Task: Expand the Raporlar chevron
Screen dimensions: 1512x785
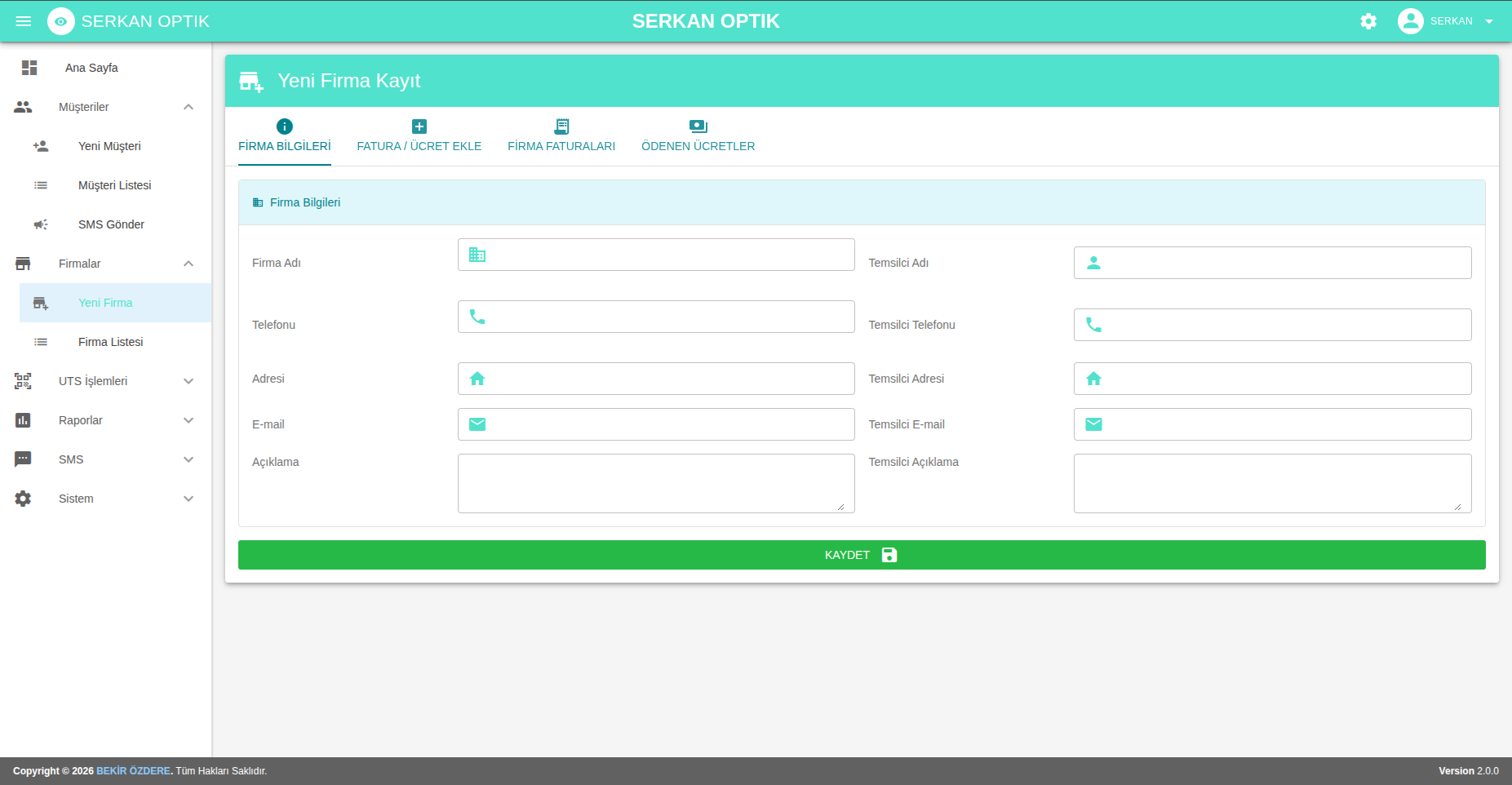Action: point(188,420)
